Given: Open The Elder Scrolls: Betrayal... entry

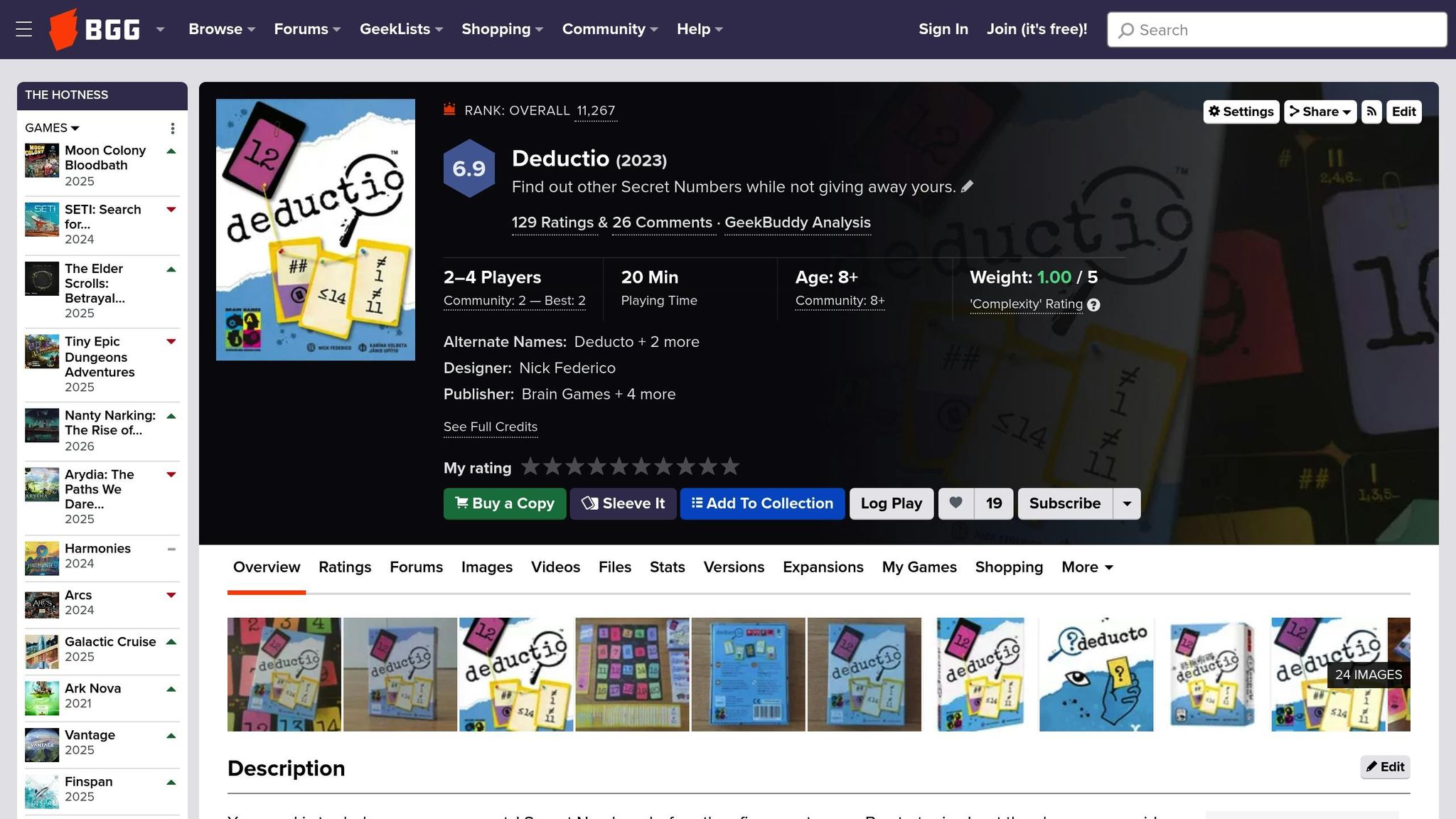Looking at the screenshot, I should (94, 283).
